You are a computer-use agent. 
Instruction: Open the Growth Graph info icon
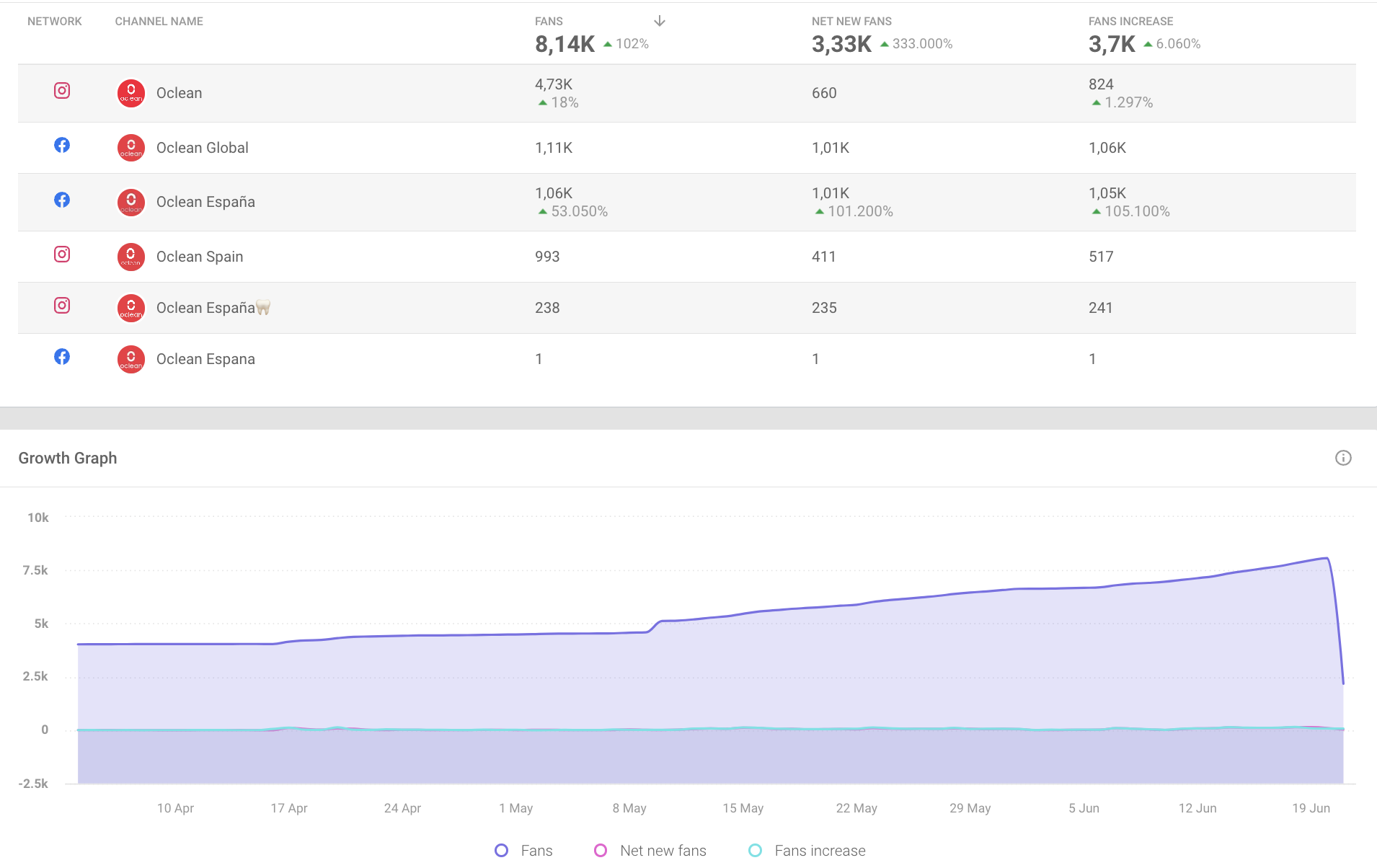(1343, 458)
